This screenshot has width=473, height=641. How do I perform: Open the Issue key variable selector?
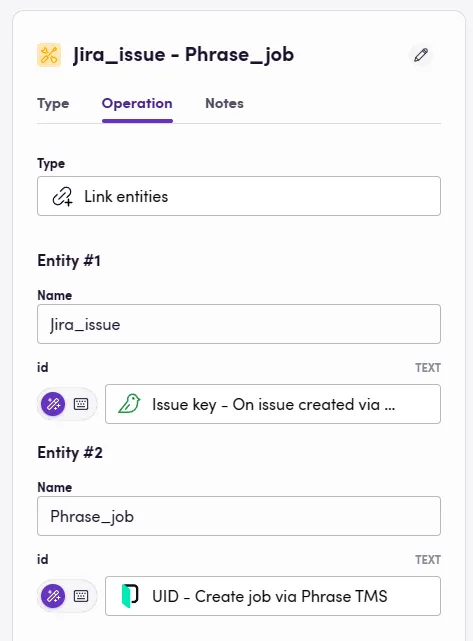[273, 404]
